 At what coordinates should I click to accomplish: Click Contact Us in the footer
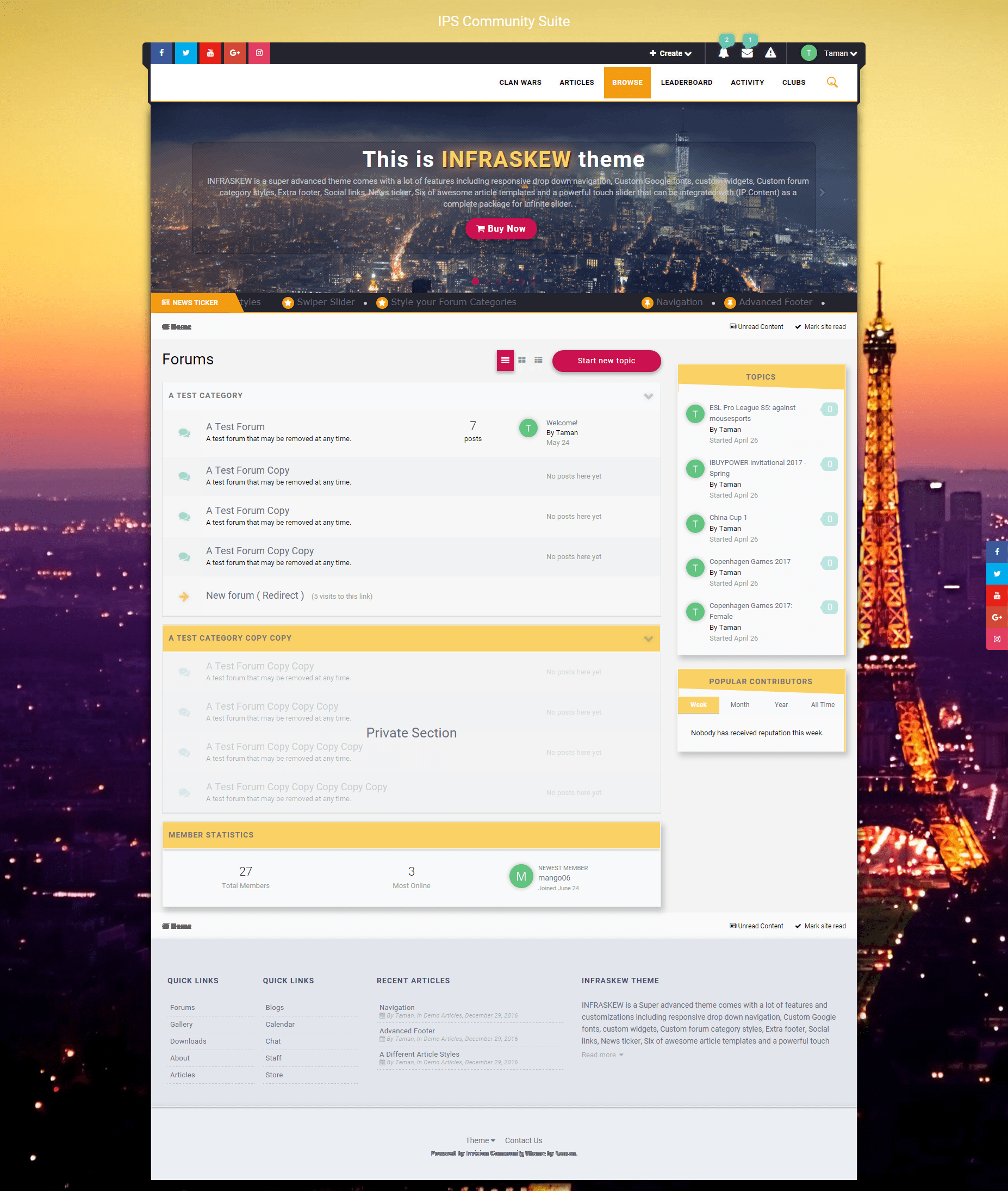point(524,1140)
